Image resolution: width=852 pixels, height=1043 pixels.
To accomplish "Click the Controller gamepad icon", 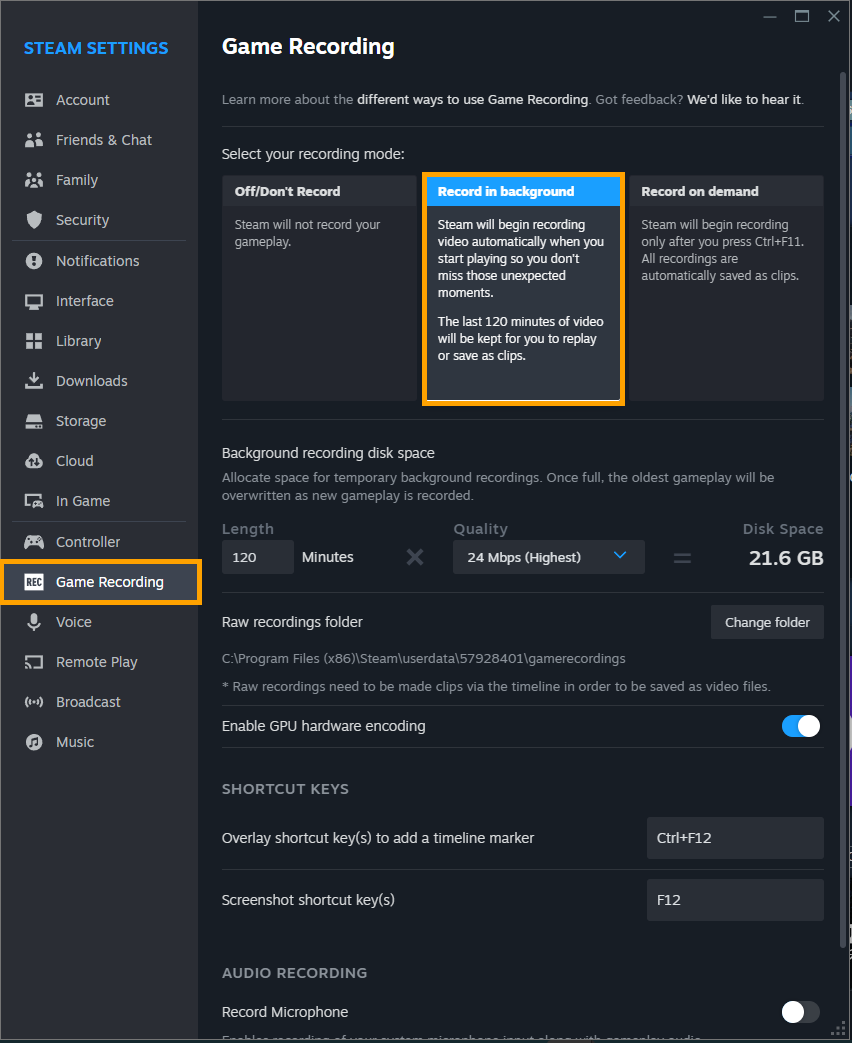I will 34,542.
